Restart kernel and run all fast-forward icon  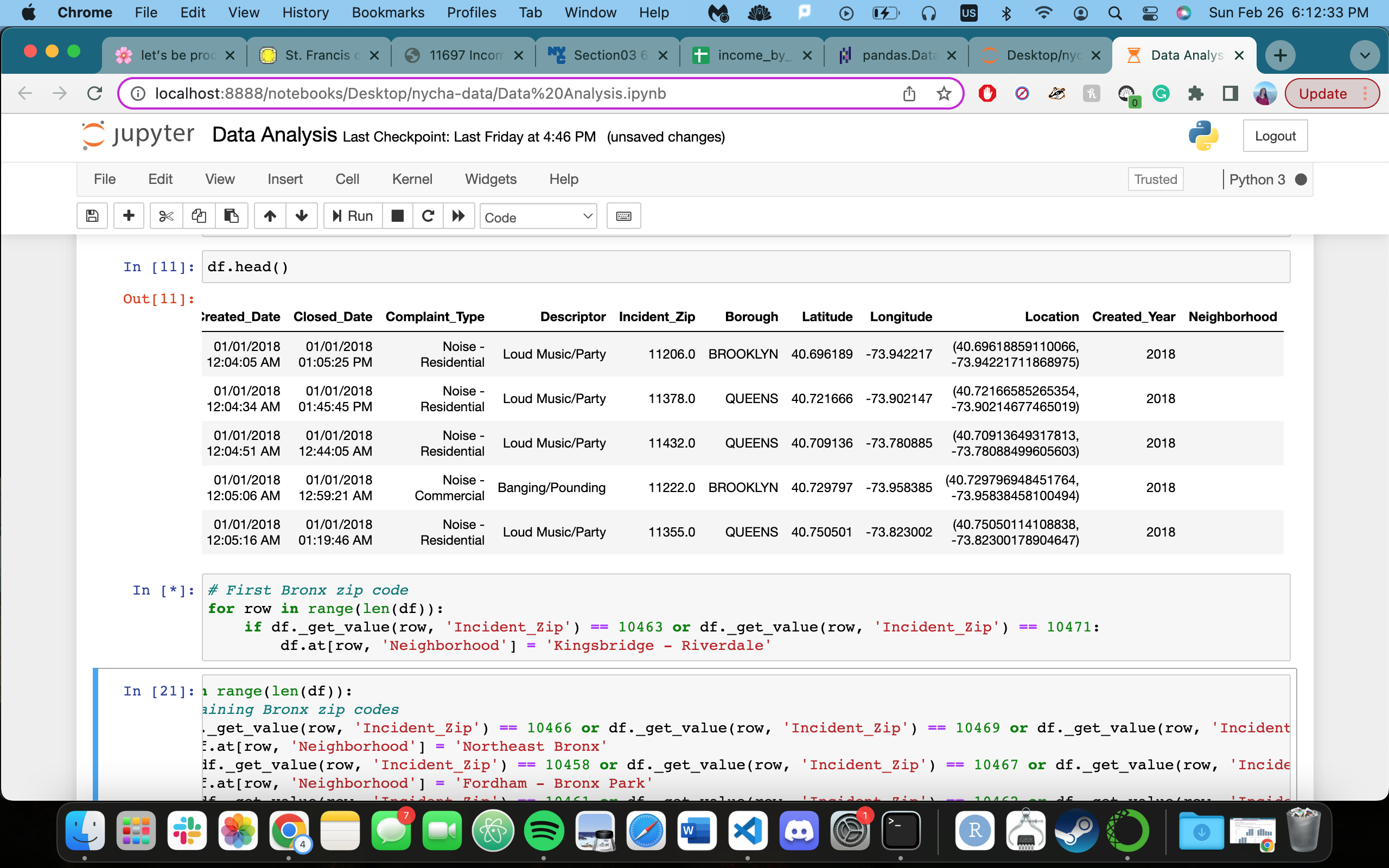pyautogui.click(x=458, y=216)
